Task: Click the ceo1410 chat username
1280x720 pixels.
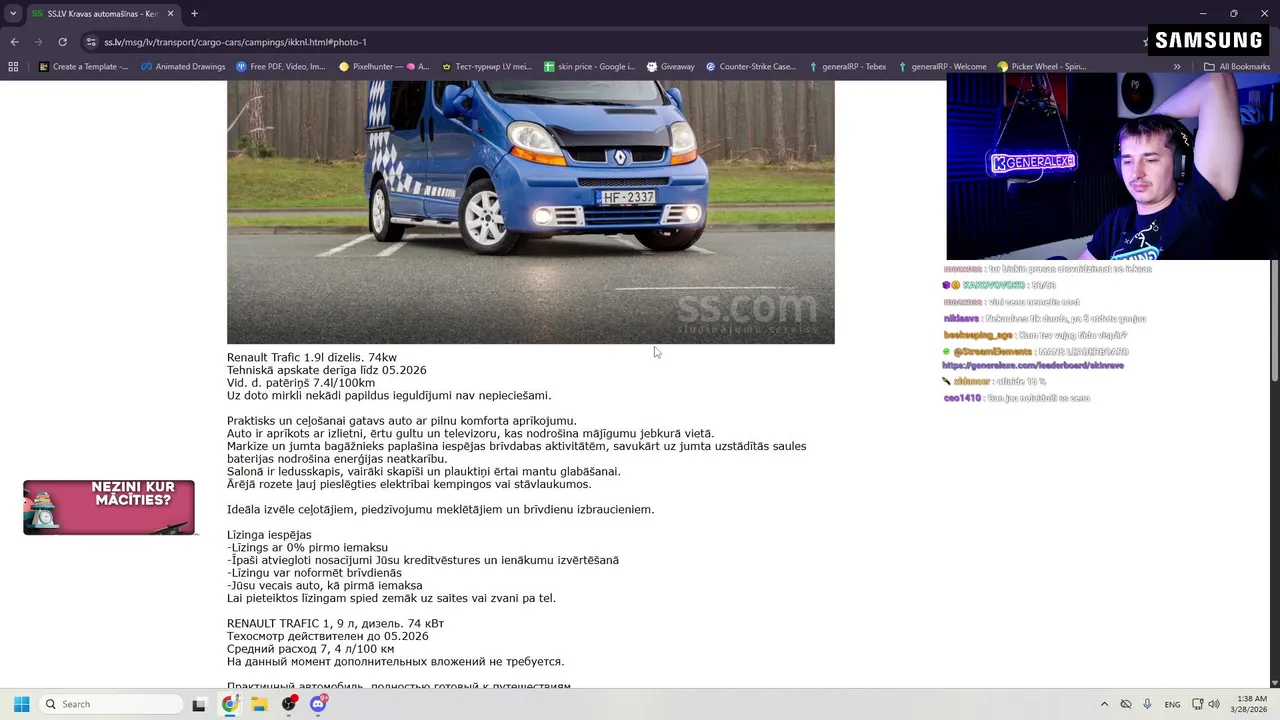Action: coord(962,398)
